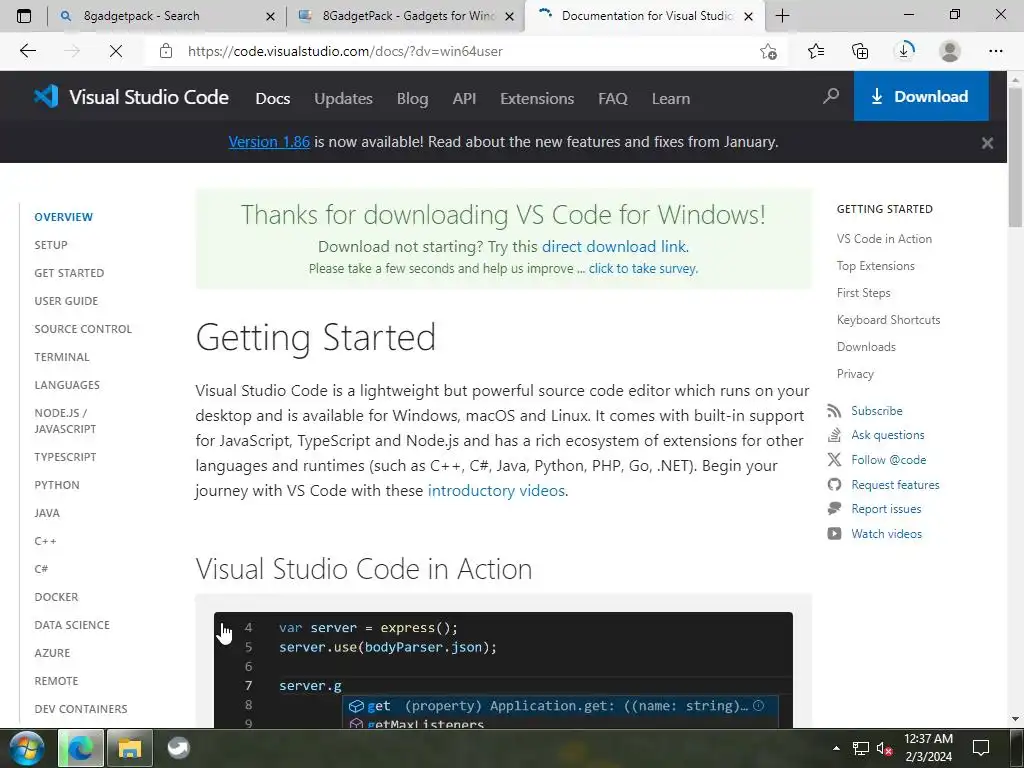1024x768 pixels.
Task: Click the YouTube icon beside Watch videos
Action: pos(834,534)
